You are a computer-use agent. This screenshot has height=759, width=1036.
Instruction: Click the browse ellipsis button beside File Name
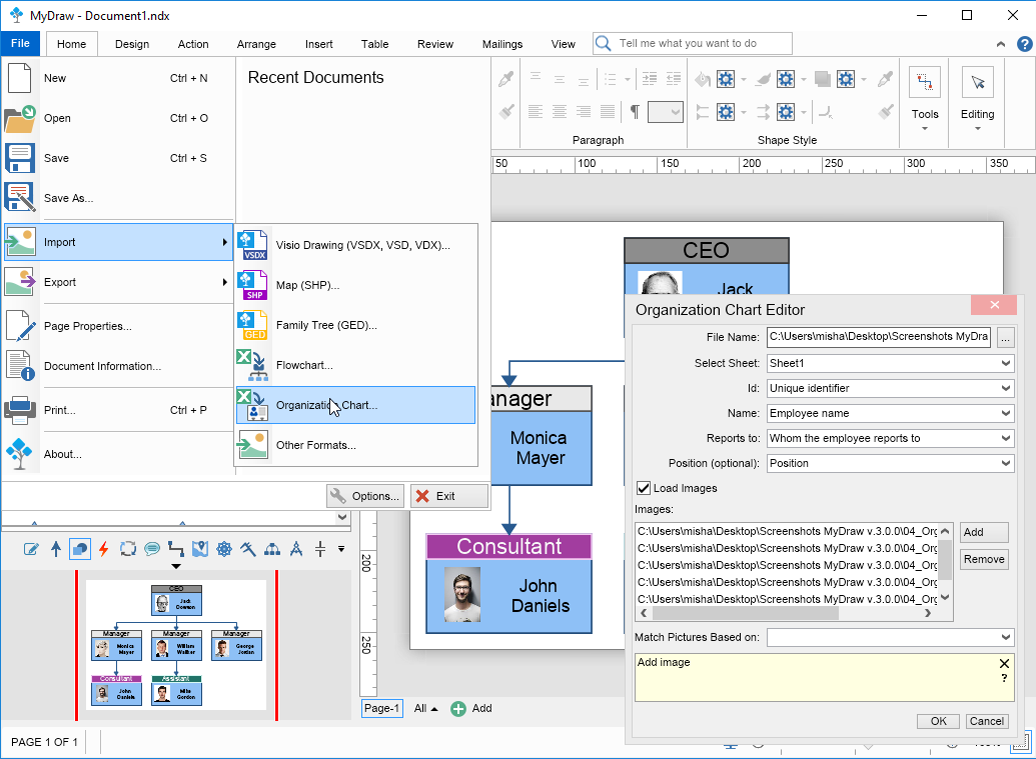coord(1005,338)
